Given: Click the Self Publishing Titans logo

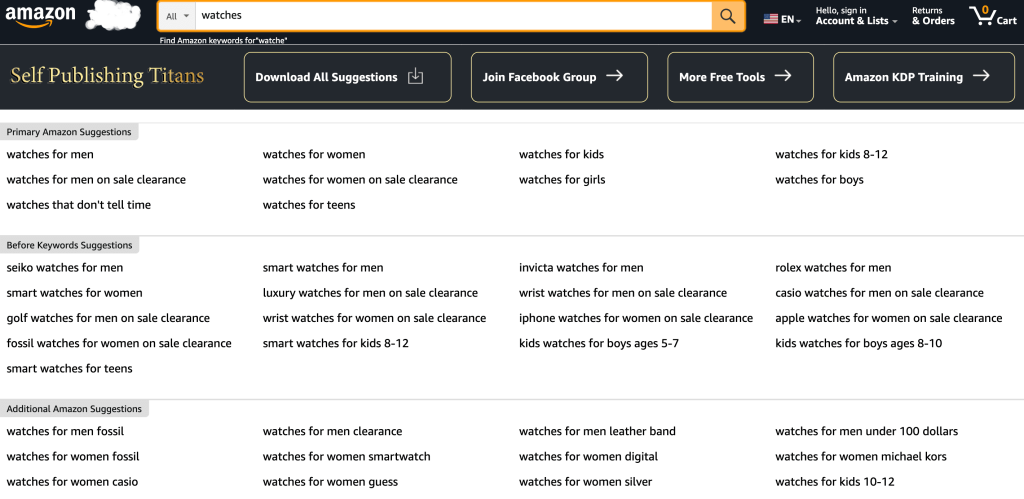Looking at the screenshot, I should click(107, 76).
